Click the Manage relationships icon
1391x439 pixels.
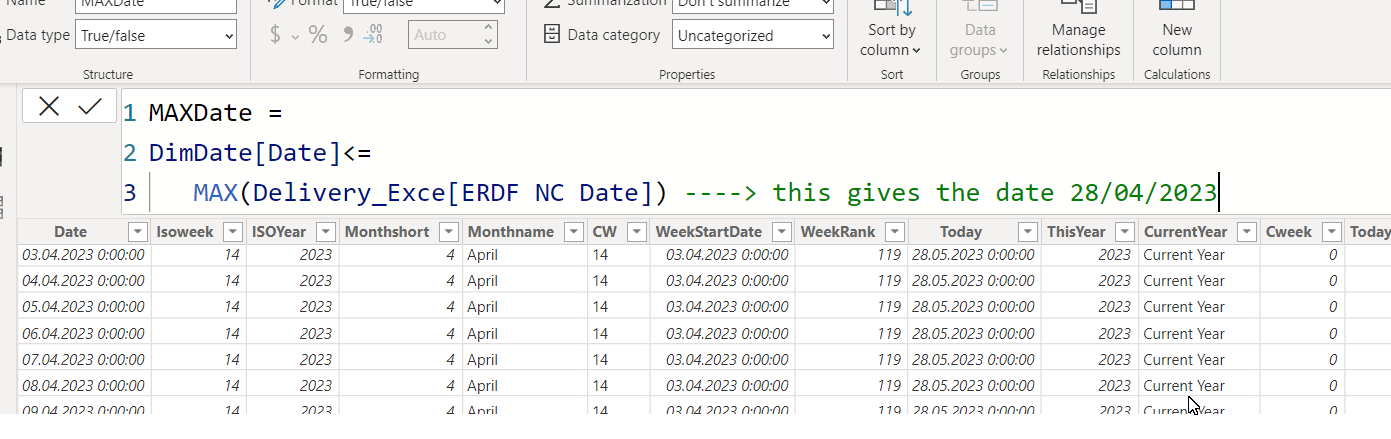1078,5
